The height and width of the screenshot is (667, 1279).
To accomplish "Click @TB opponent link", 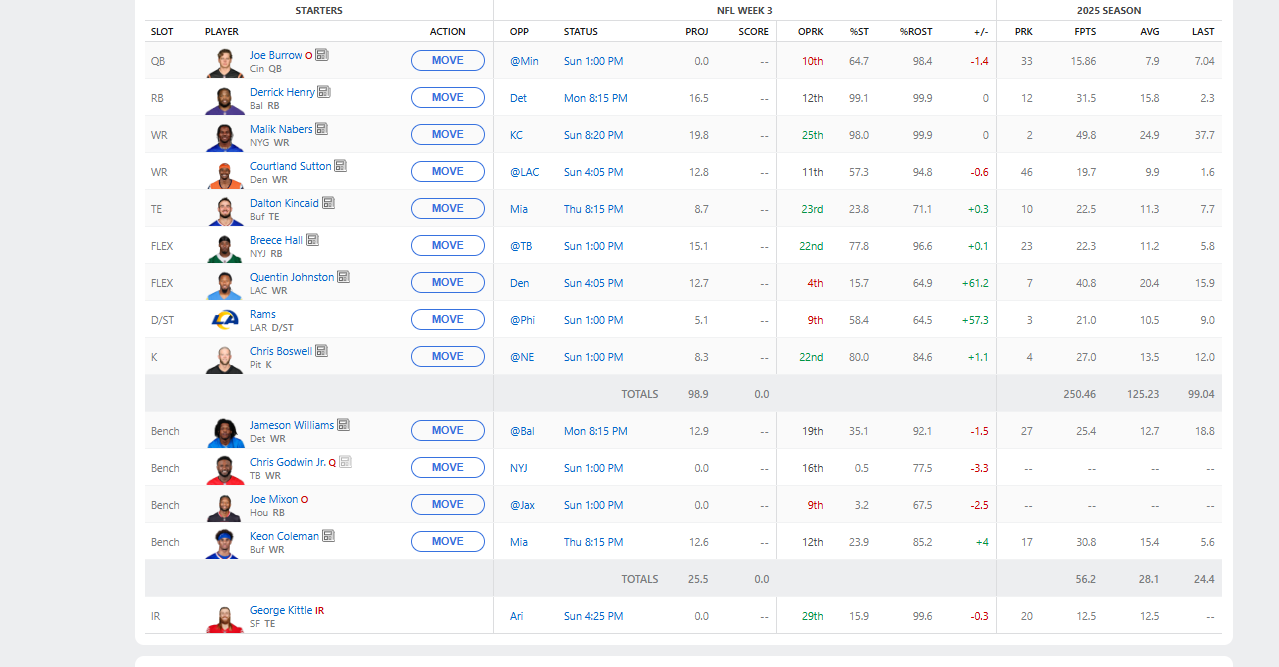I will tap(521, 246).
